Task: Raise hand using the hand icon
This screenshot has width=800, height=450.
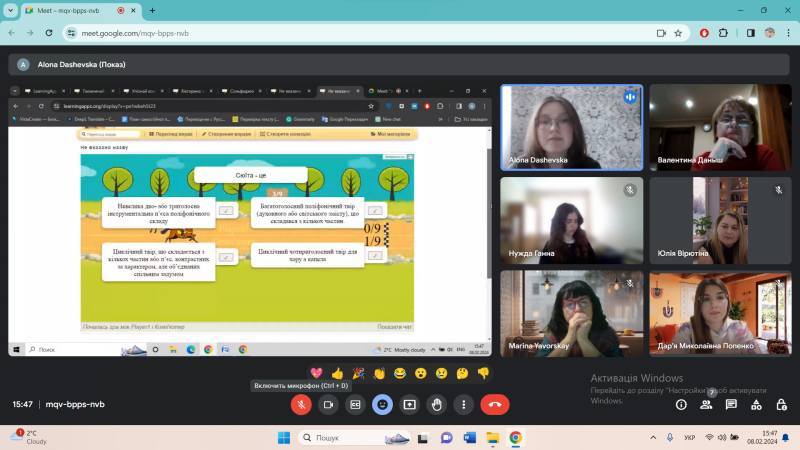Action: coord(436,405)
